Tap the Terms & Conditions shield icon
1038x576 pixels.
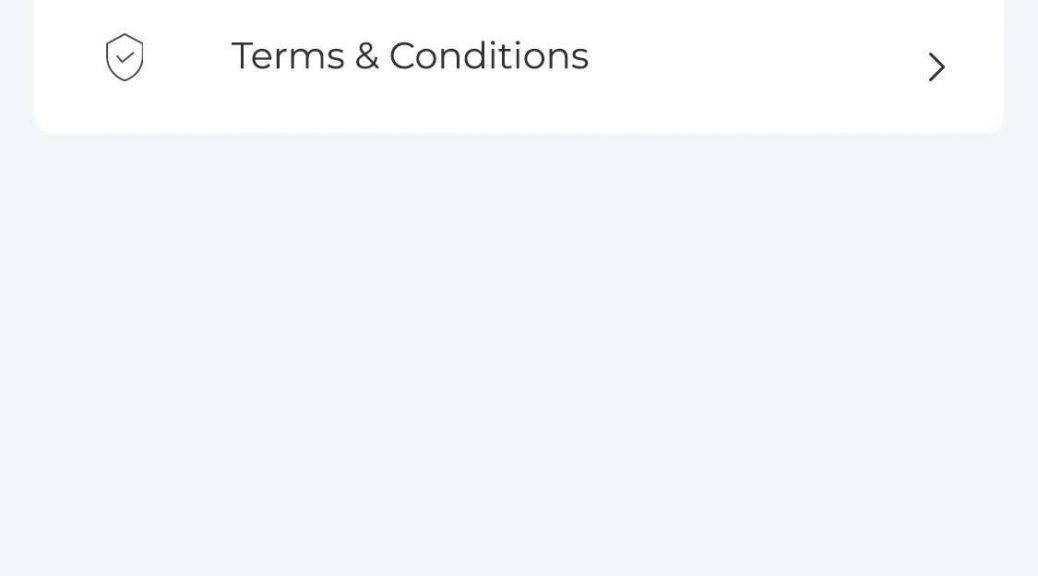click(124, 57)
